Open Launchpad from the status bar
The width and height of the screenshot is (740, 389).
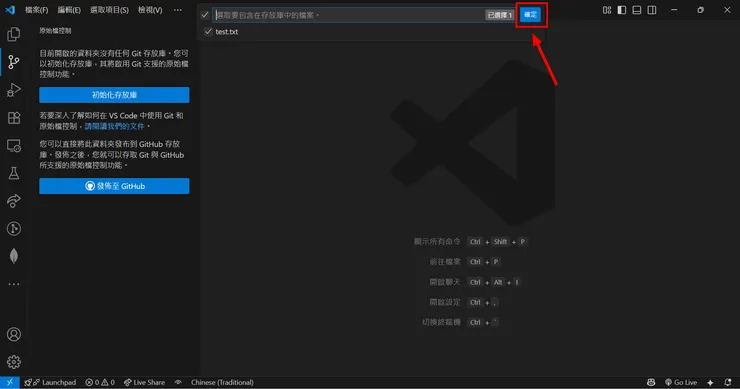click(50, 382)
